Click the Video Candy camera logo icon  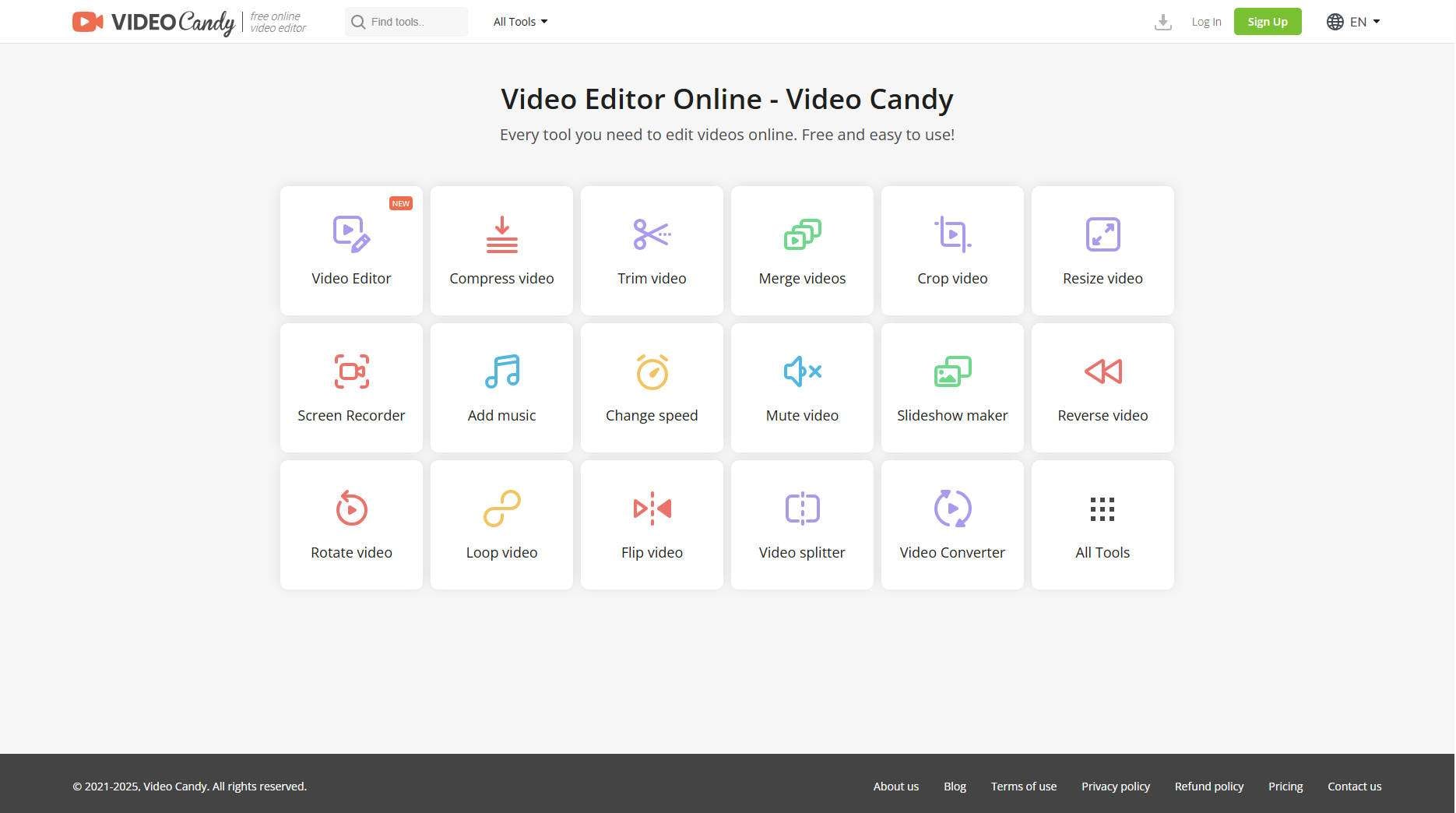coord(88,22)
